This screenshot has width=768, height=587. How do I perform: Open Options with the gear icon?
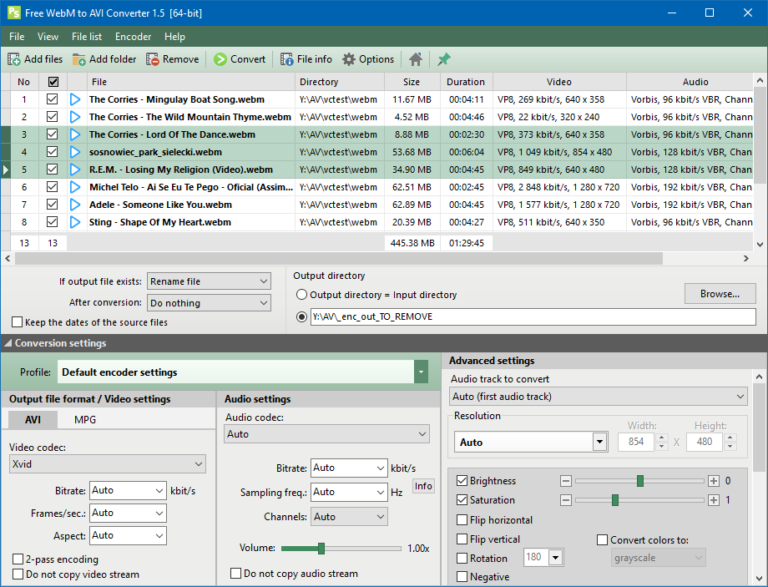pyautogui.click(x=349, y=59)
